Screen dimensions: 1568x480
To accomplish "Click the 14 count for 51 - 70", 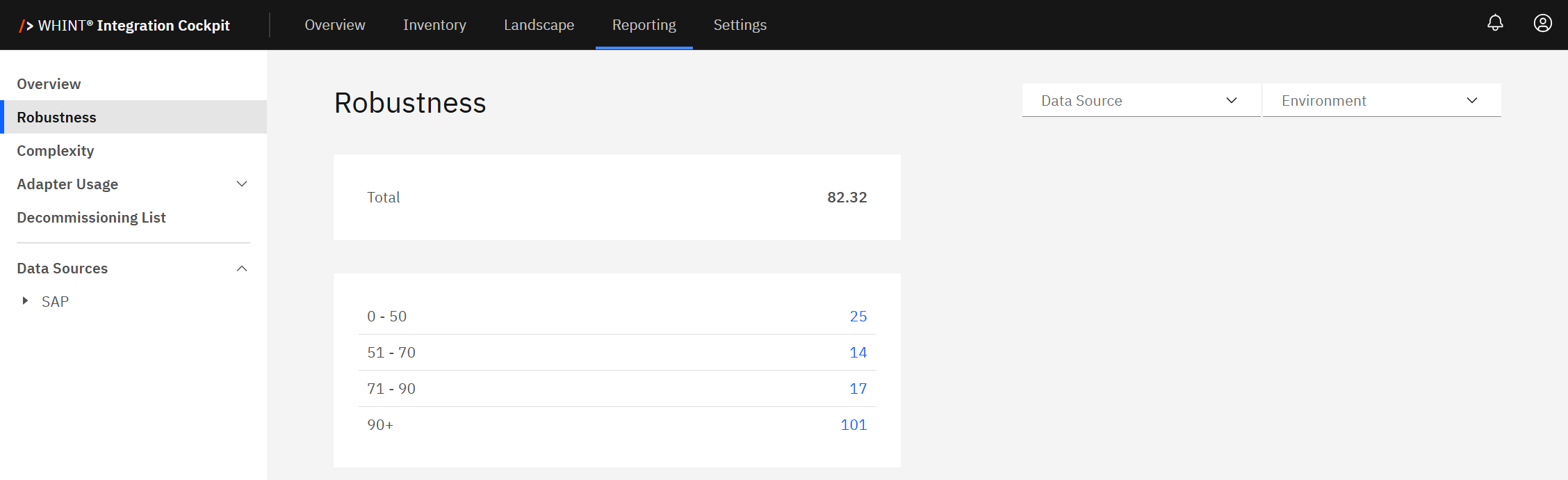I will tap(858, 353).
